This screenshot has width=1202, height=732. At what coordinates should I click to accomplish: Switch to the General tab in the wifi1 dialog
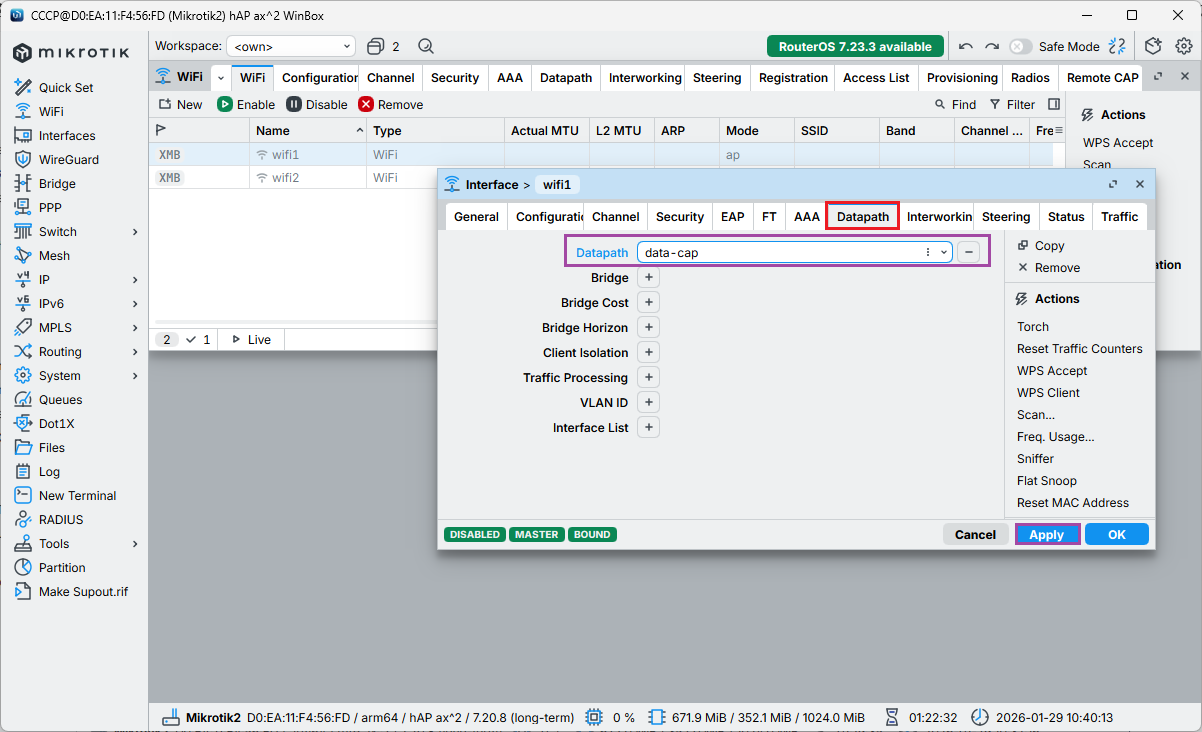point(476,217)
